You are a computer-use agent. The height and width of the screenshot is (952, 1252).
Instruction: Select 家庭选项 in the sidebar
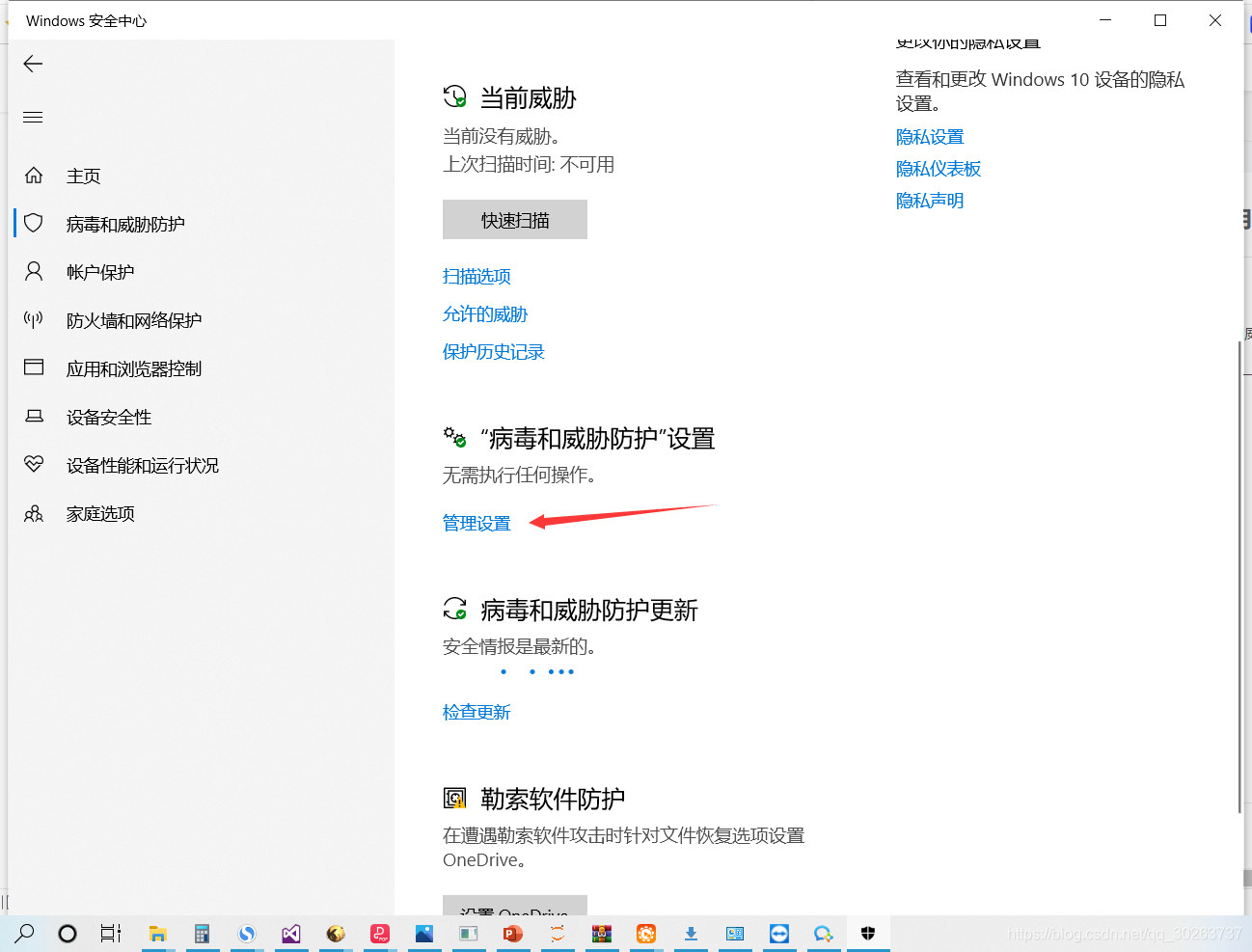pyautogui.click(x=100, y=514)
